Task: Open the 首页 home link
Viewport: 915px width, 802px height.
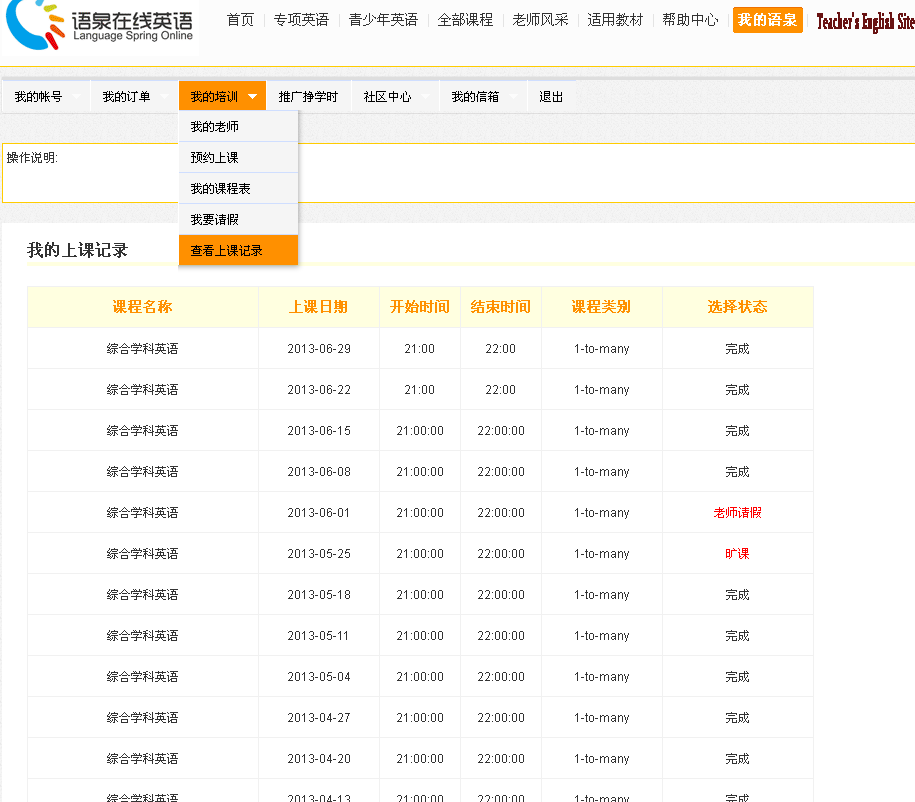Action: [240, 20]
